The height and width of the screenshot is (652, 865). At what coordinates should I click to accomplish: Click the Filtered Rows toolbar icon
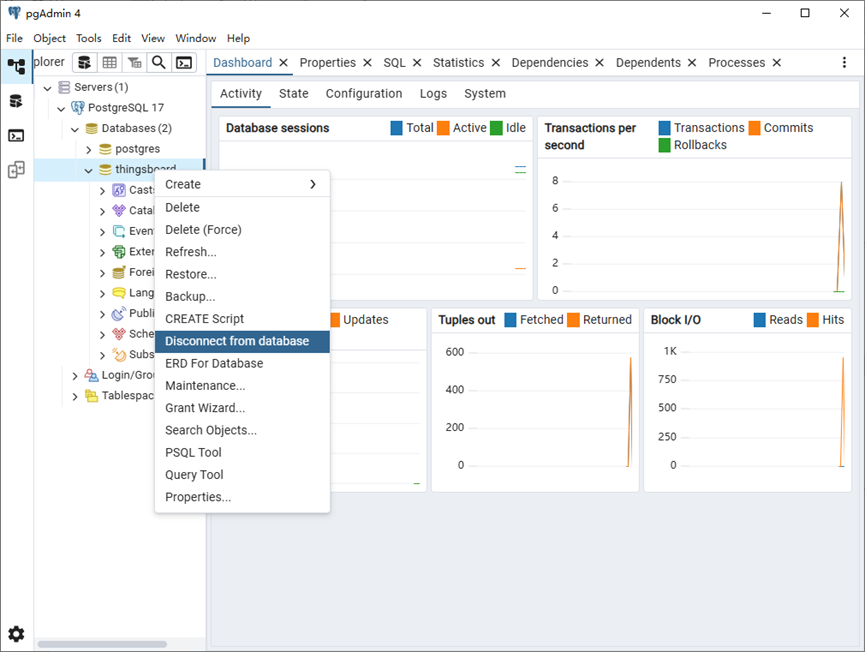click(134, 63)
